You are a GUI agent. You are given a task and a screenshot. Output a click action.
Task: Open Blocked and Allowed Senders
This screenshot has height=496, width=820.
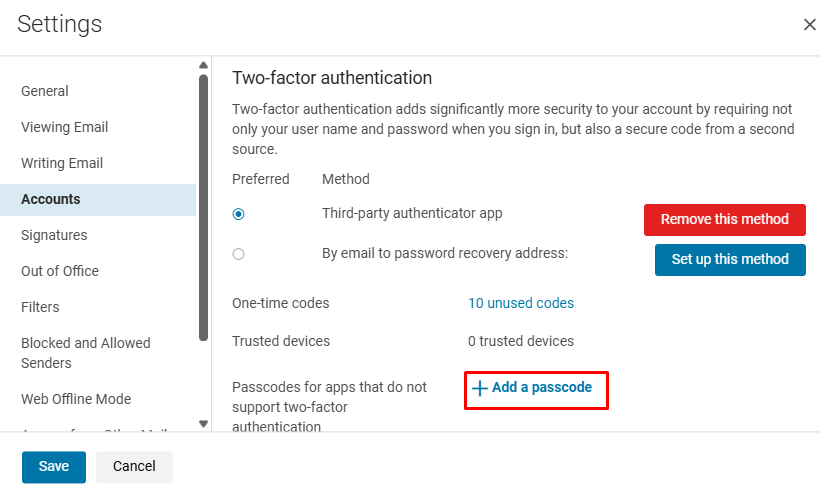86,352
